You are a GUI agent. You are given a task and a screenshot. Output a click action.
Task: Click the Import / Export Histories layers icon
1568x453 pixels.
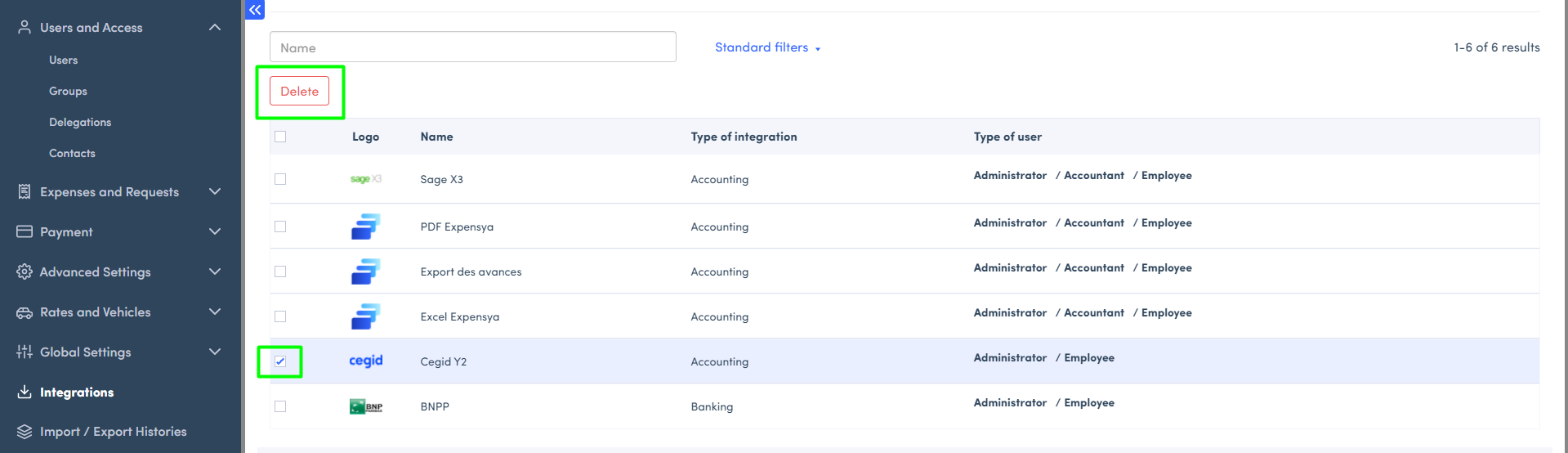pos(25,432)
